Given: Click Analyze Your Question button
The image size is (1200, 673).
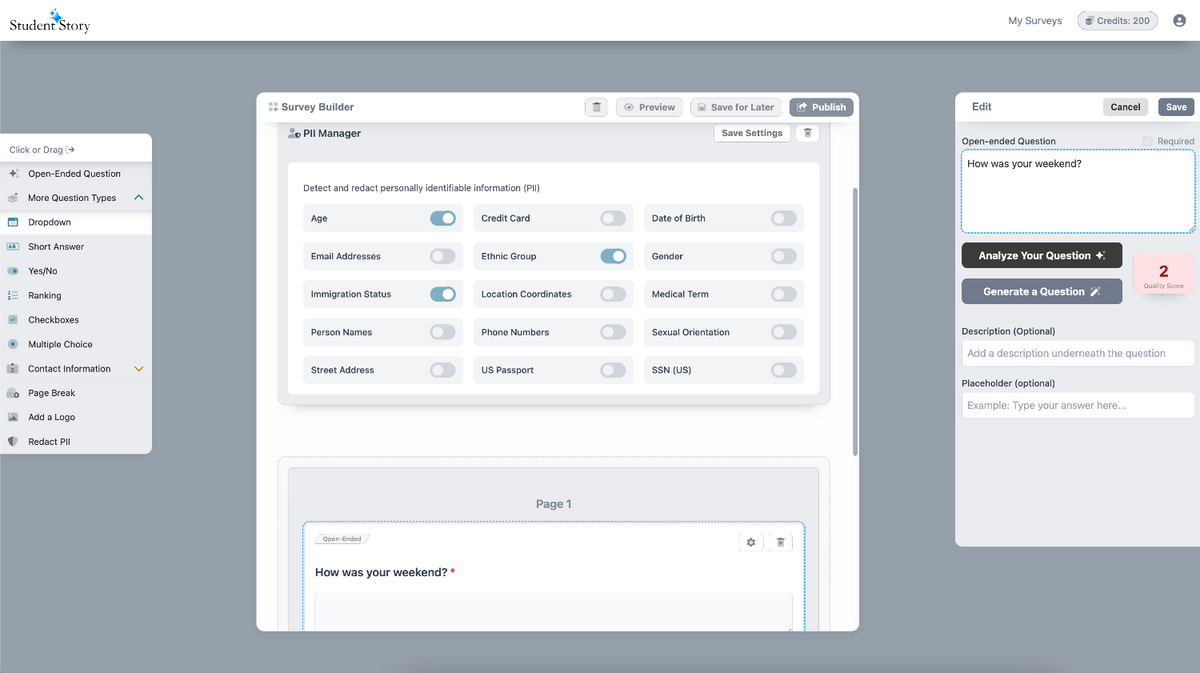Looking at the screenshot, I should tap(1041, 255).
